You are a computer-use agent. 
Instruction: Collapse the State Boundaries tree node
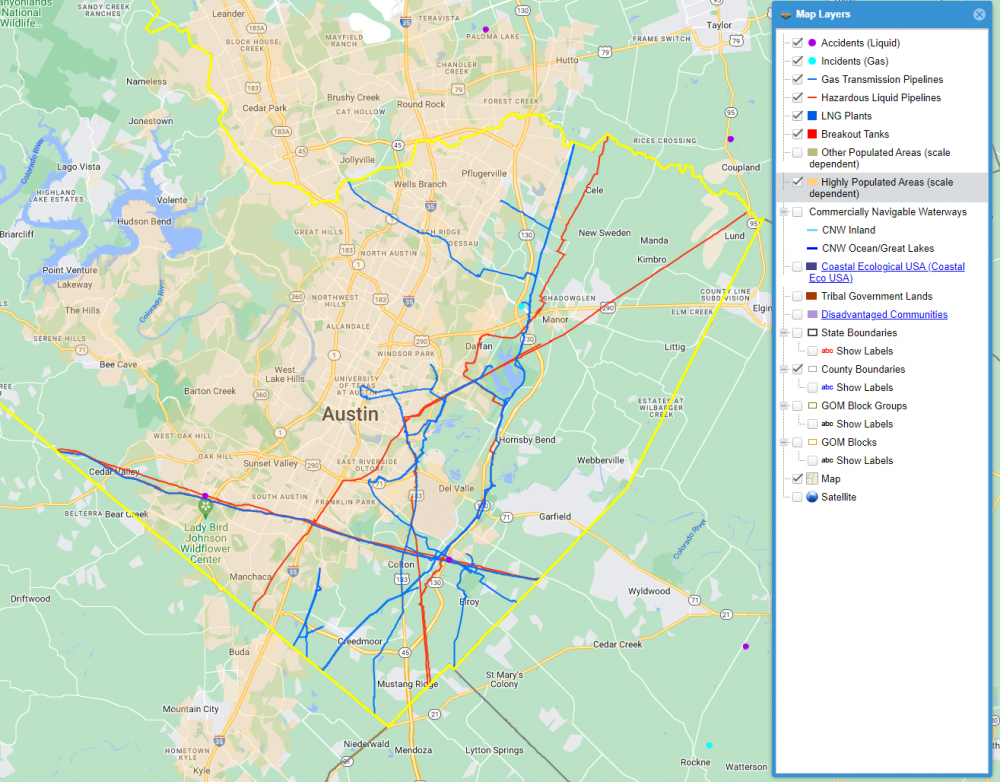783,333
